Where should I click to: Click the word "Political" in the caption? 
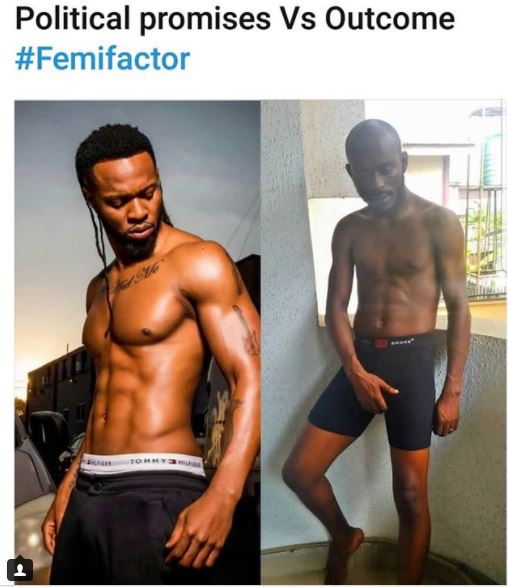(x=73, y=18)
